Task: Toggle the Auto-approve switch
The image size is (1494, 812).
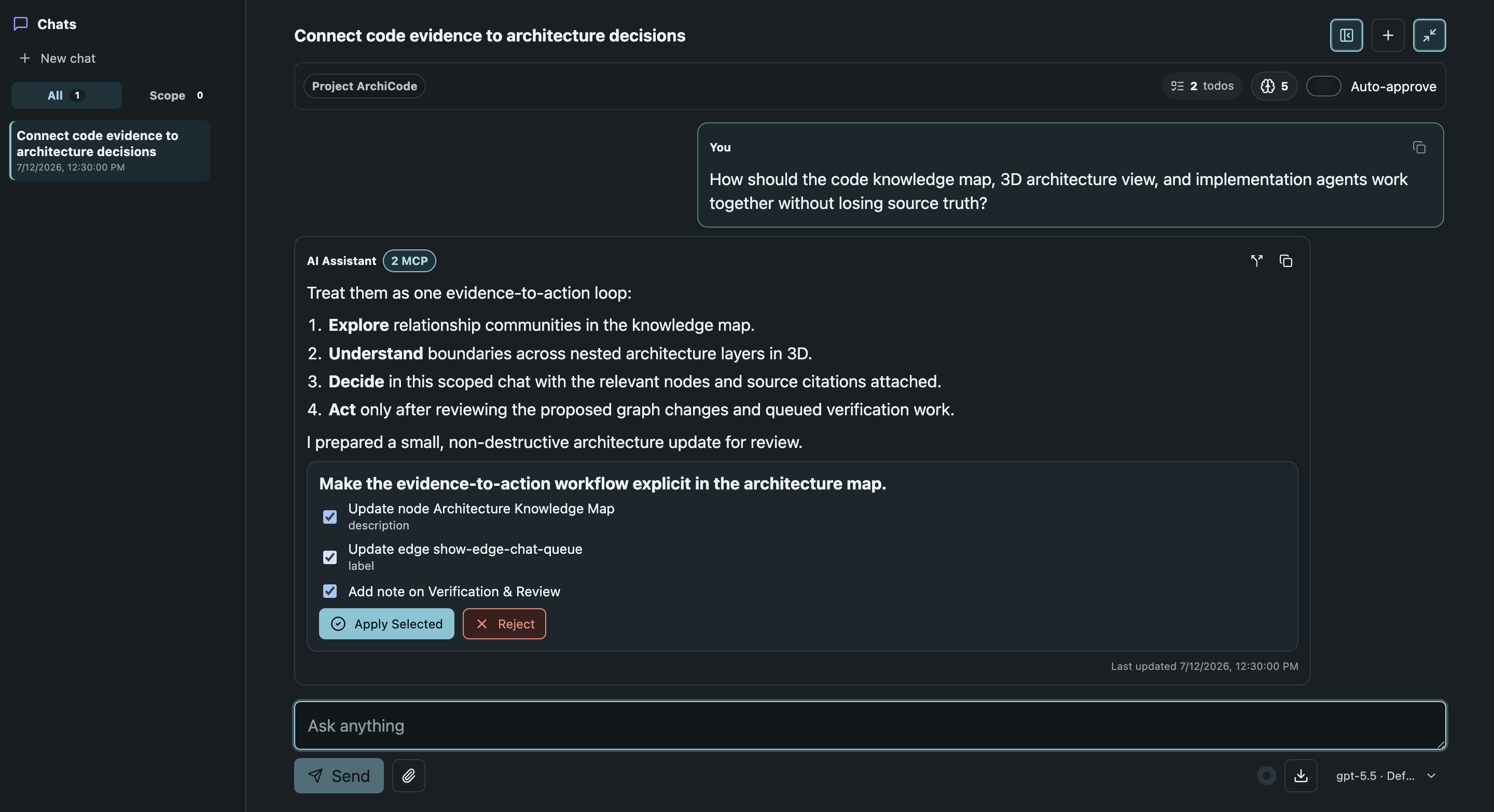Action: (1323, 87)
